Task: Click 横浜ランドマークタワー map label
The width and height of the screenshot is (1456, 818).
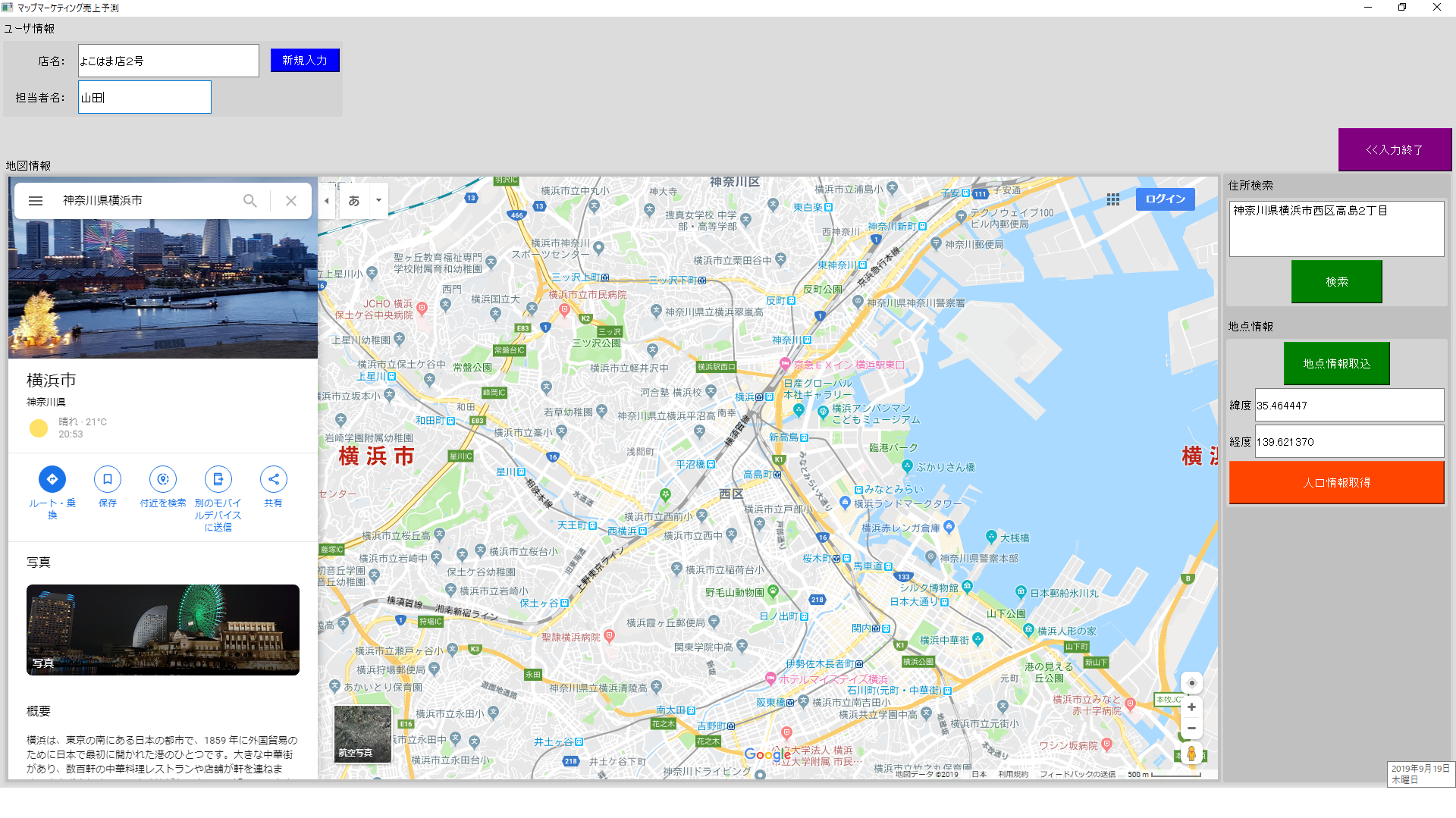Action: pyautogui.click(x=907, y=504)
